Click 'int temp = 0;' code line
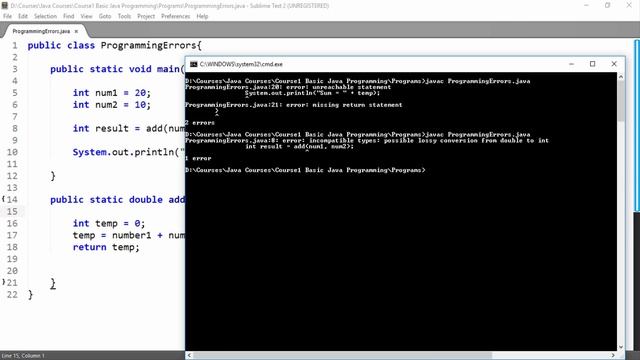 coord(109,223)
